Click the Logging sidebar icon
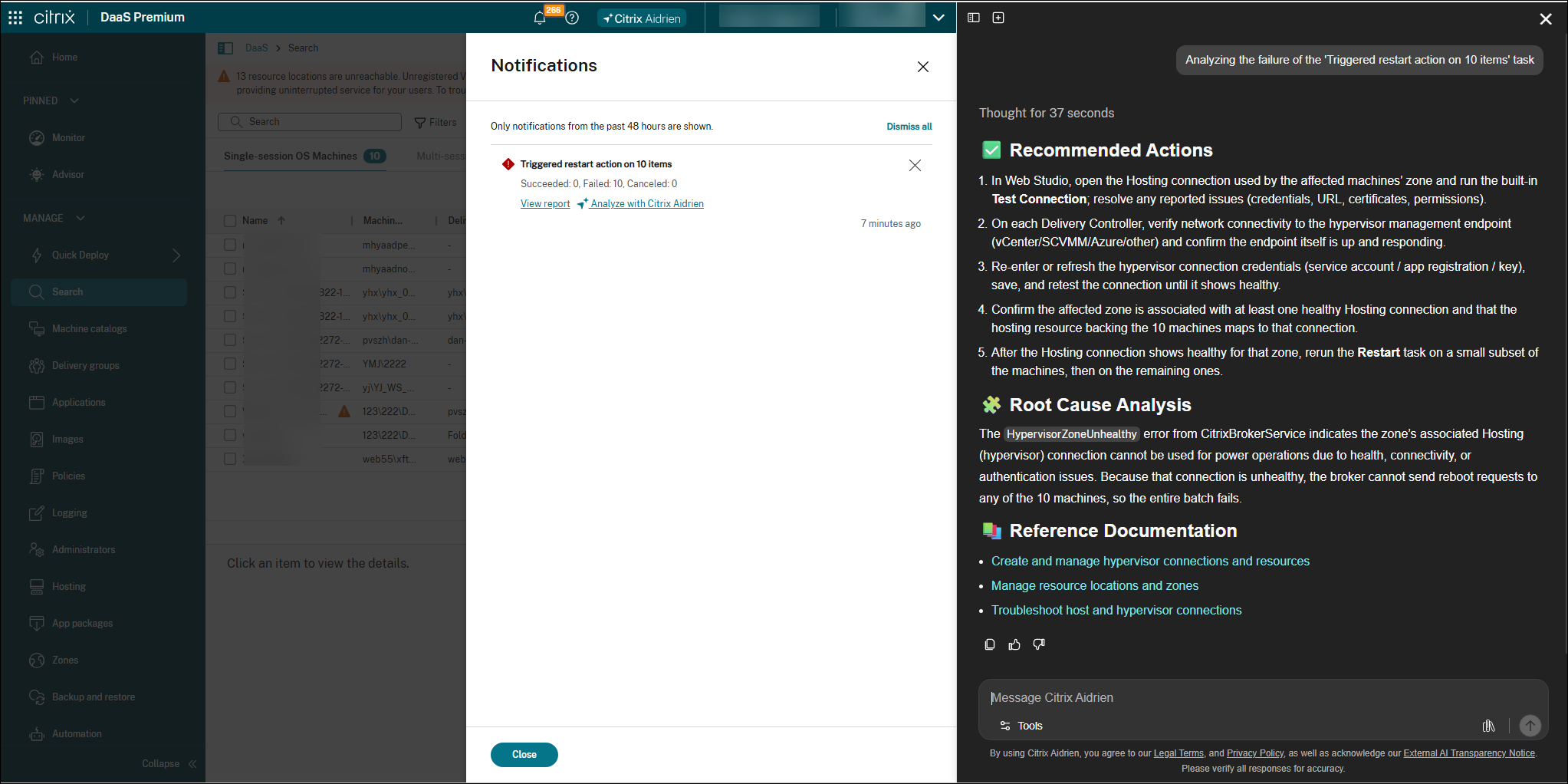The height and width of the screenshot is (784, 1568). coord(37,513)
